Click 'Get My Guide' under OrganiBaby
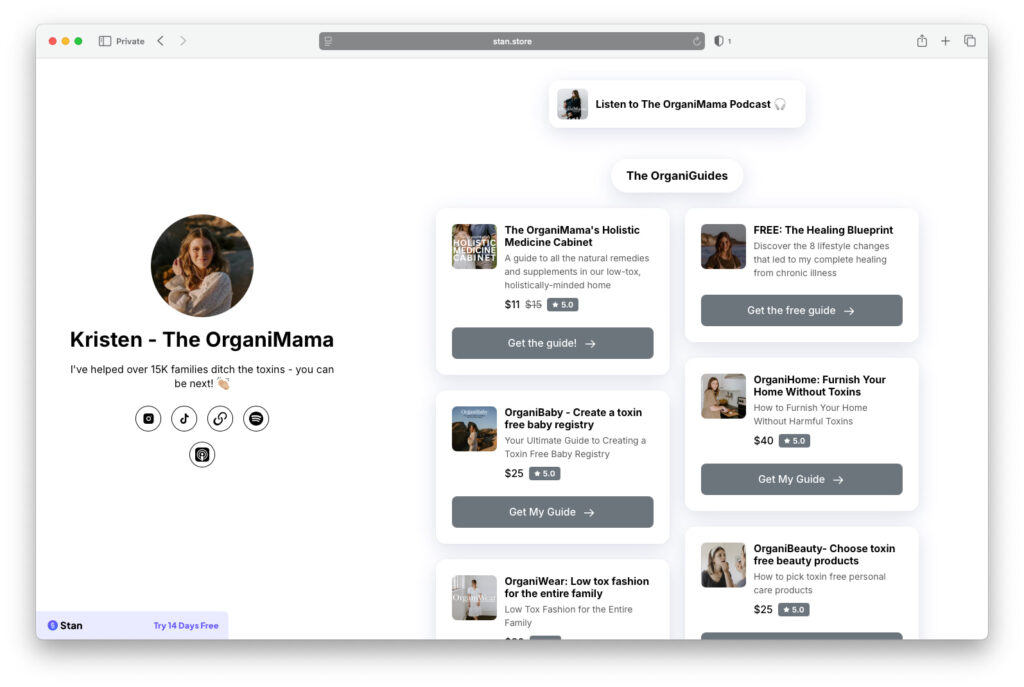 pos(552,512)
